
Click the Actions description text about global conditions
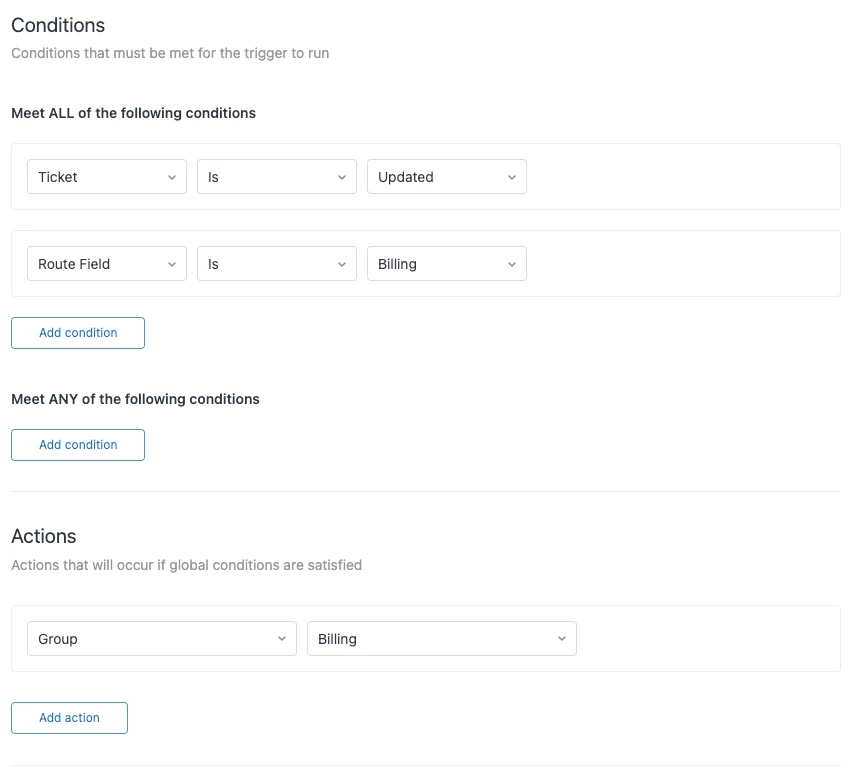click(186, 565)
